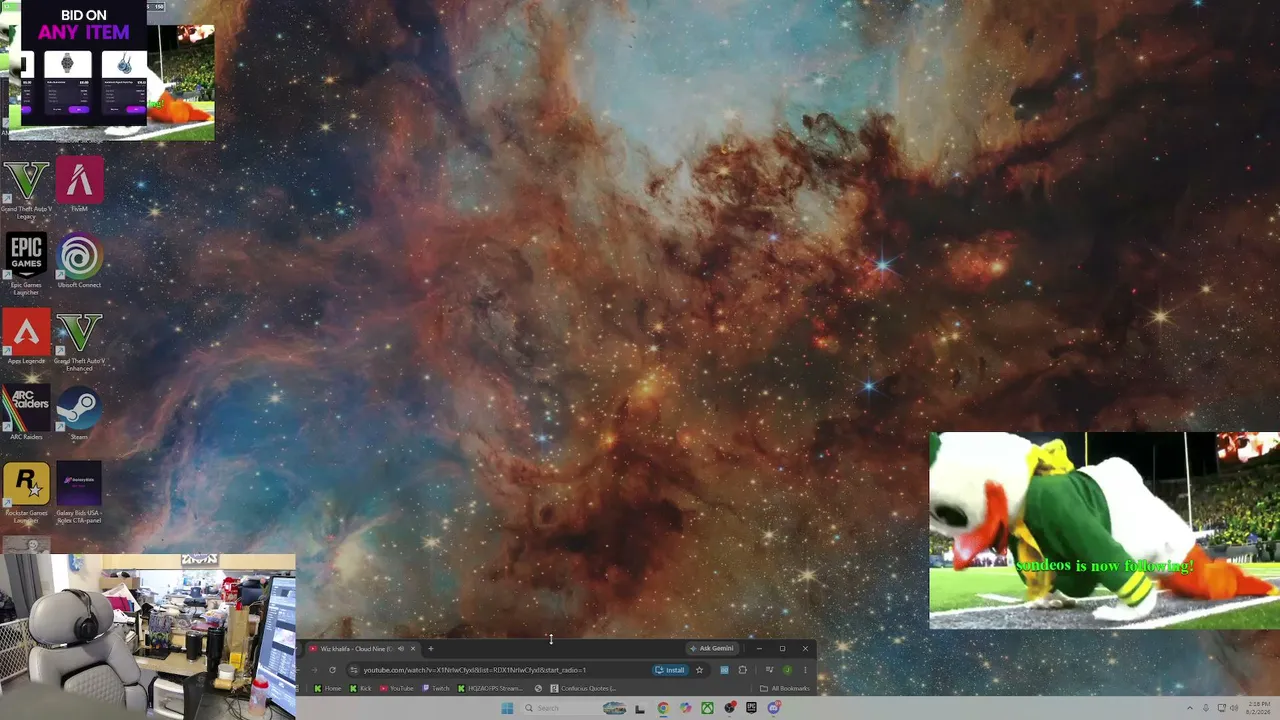Click Install for the YouTube app

coord(670,670)
